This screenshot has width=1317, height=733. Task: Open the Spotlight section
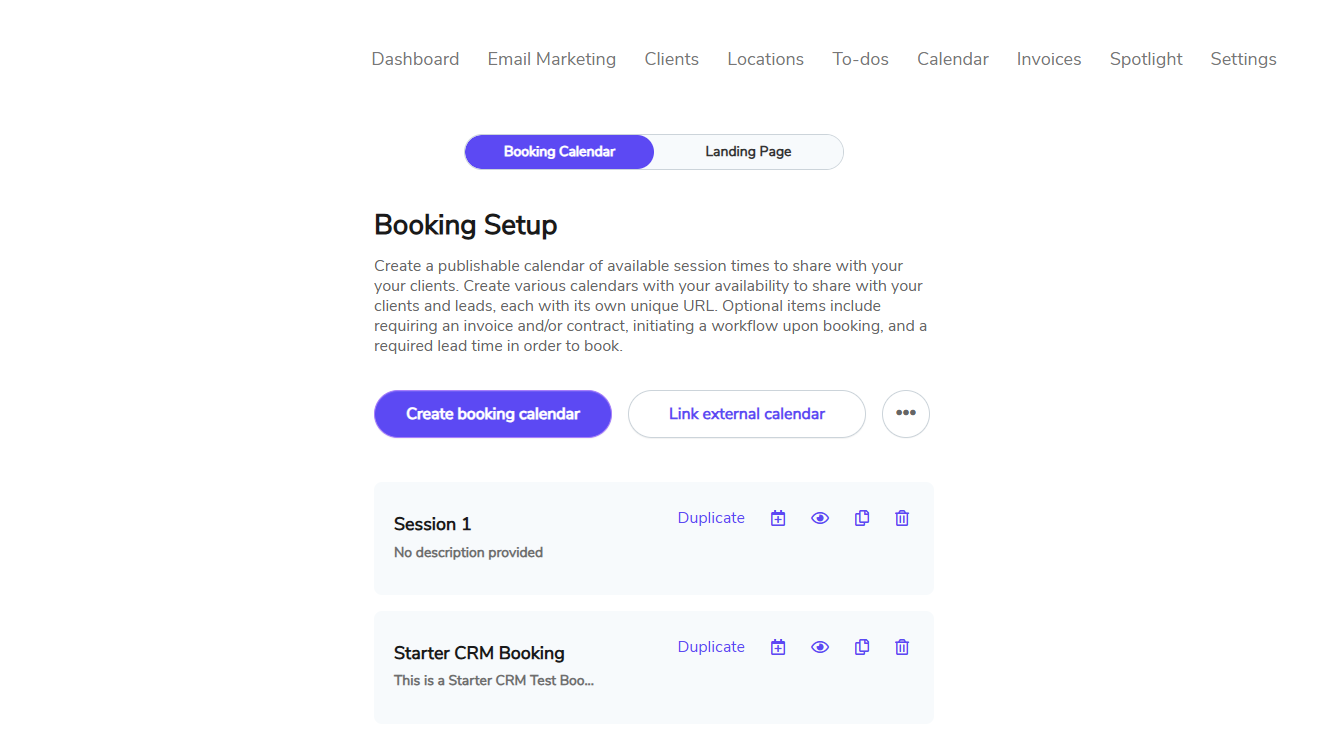click(1146, 59)
